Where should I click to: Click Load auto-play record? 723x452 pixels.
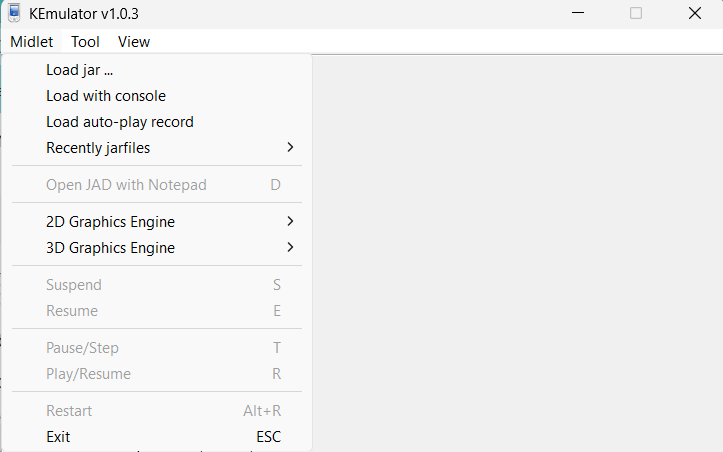(120, 122)
